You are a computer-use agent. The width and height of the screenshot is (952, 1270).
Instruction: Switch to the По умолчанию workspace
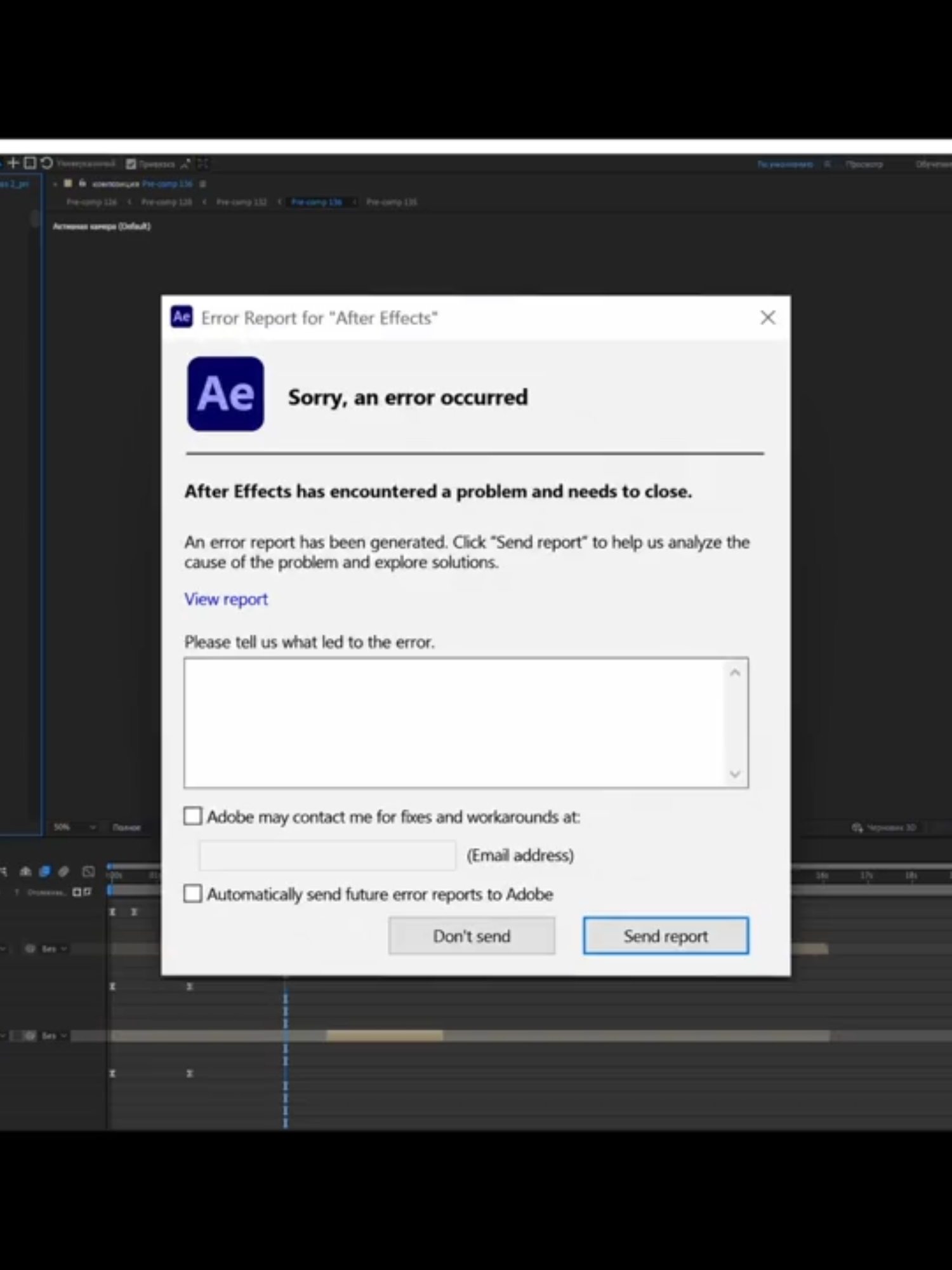pyautogui.click(x=784, y=164)
